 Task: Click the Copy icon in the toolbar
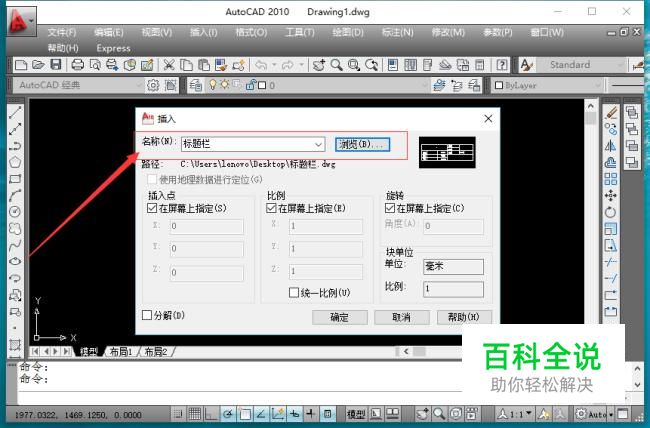point(187,65)
